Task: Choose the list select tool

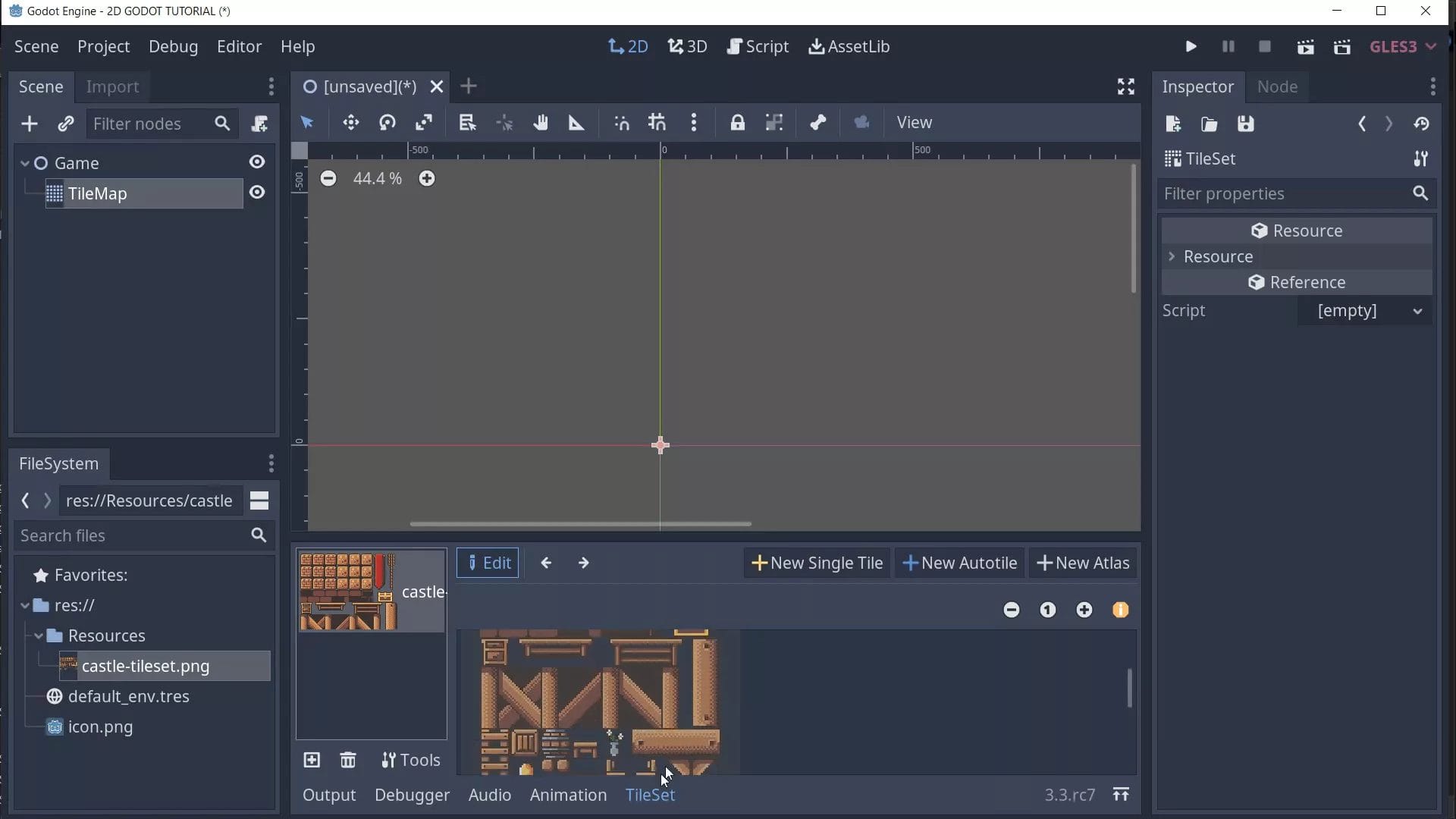Action: click(x=467, y=123)
